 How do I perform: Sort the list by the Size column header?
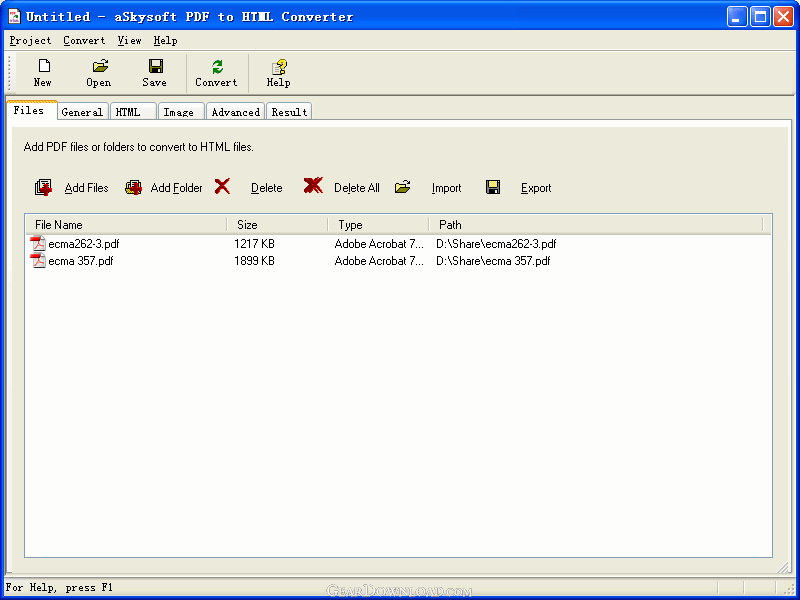(x=277, y=224)
